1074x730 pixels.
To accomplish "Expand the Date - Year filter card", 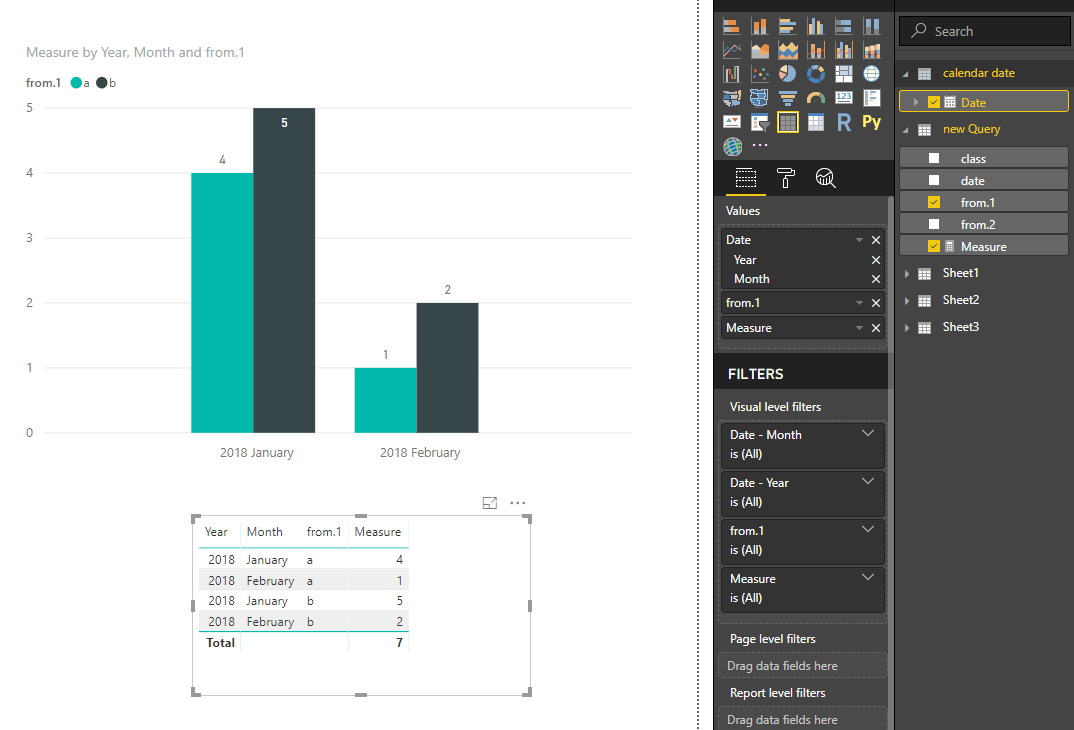I will tap(868, 481).
